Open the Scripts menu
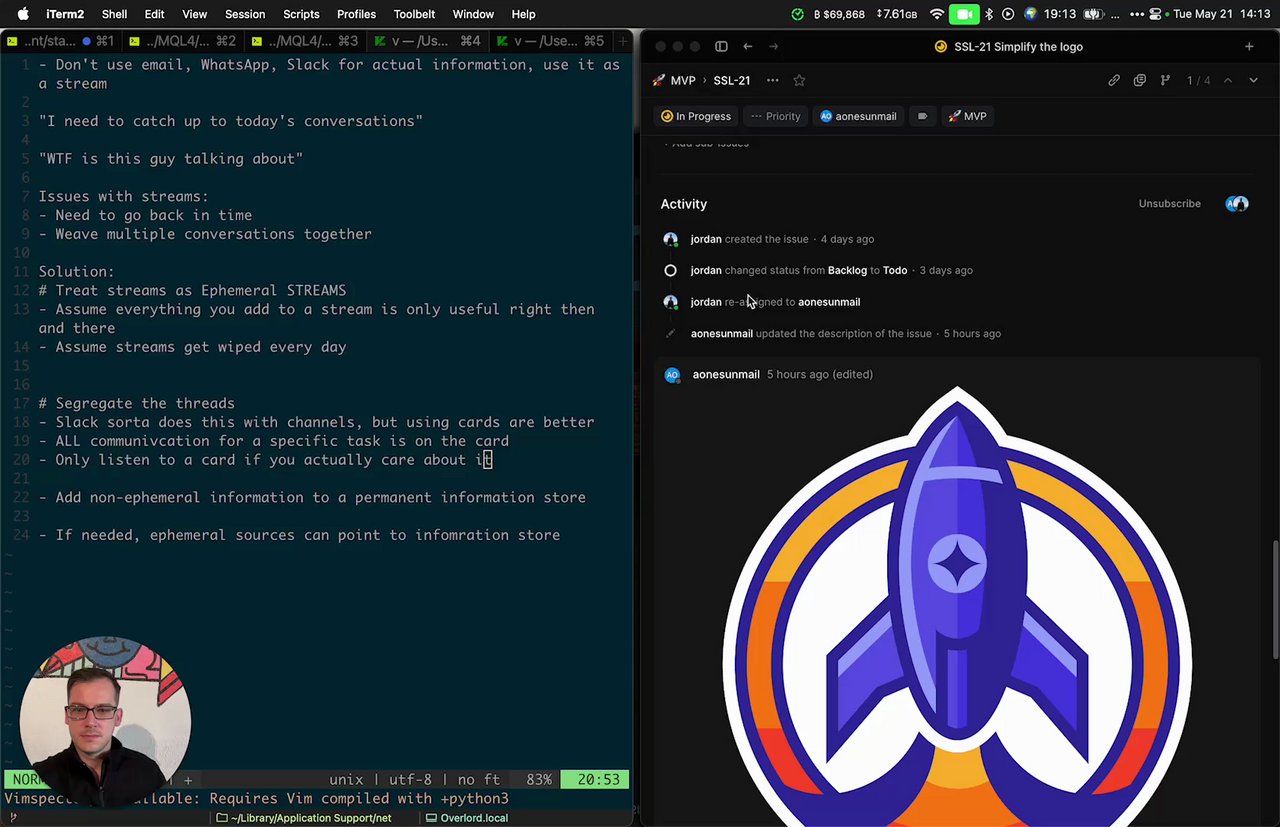This screenshot has height=827, width=1280. (x=301, y=14)
